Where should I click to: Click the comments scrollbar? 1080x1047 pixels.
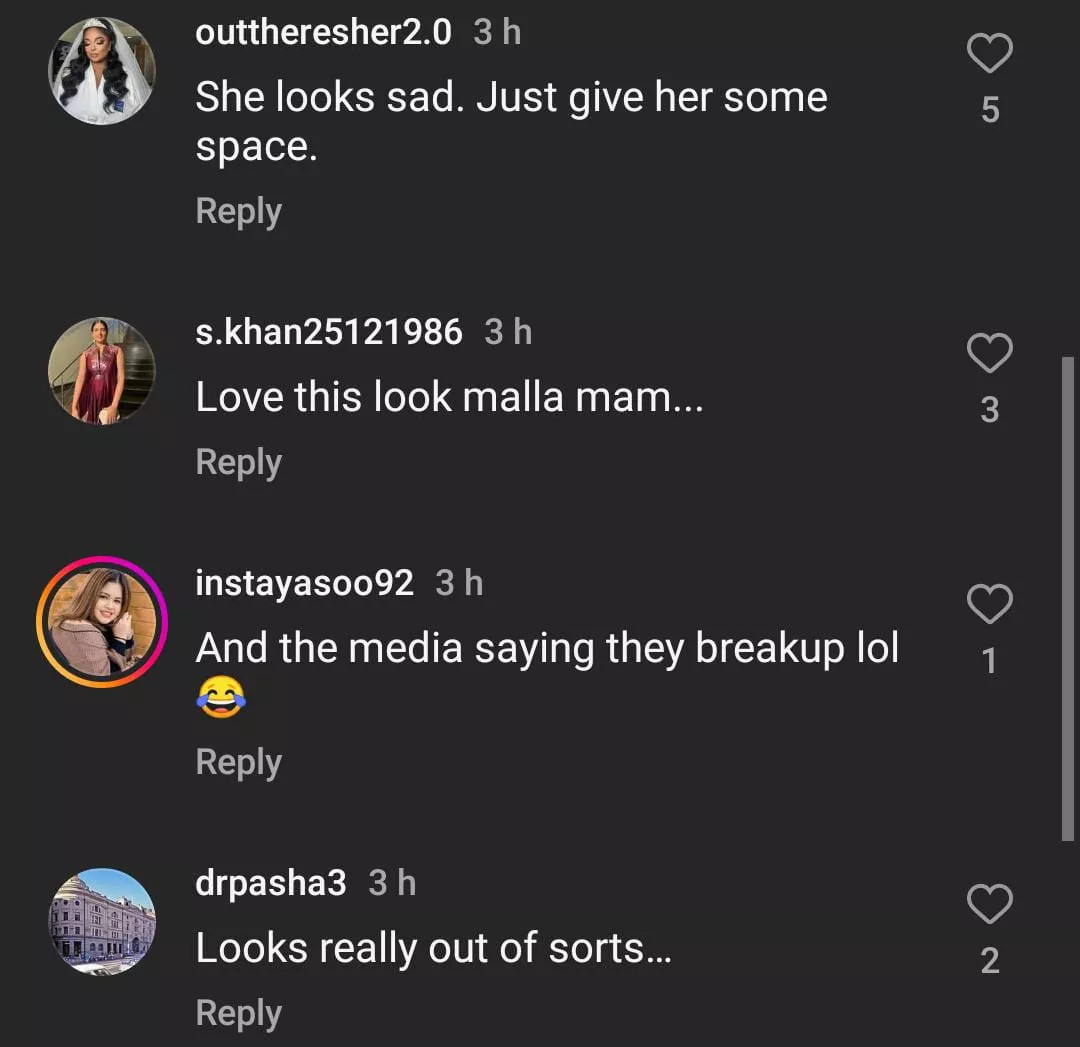pos(1067,598)
